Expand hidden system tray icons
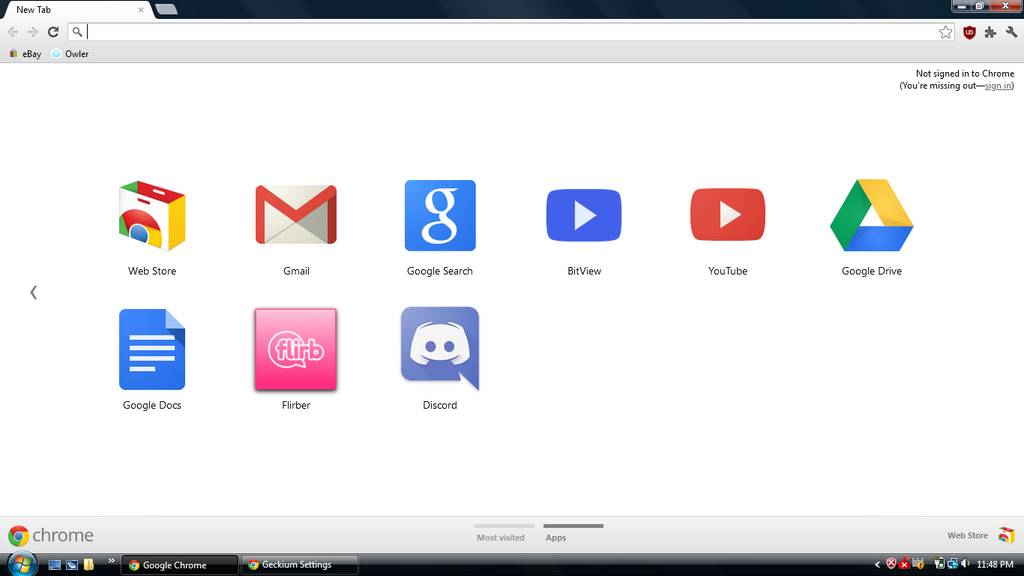This screenshot has width=1024, height=576. [x=877, y=564]
